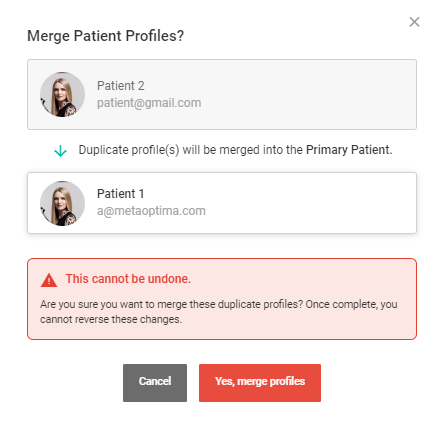
Task: Click the patient@gmail.com email address
Action: point(149,103)
